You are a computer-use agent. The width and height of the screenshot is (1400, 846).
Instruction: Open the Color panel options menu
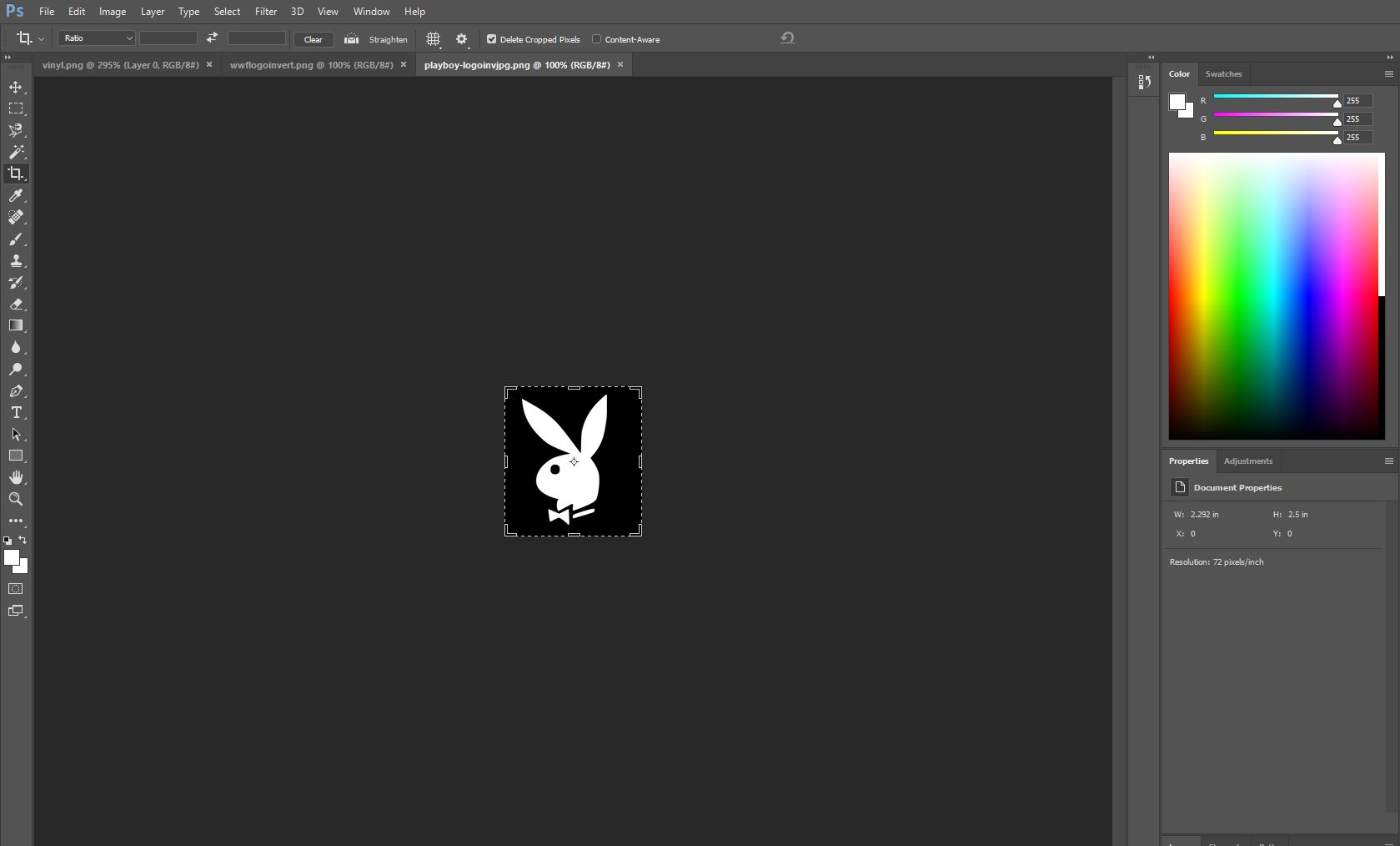(1388, 73)
